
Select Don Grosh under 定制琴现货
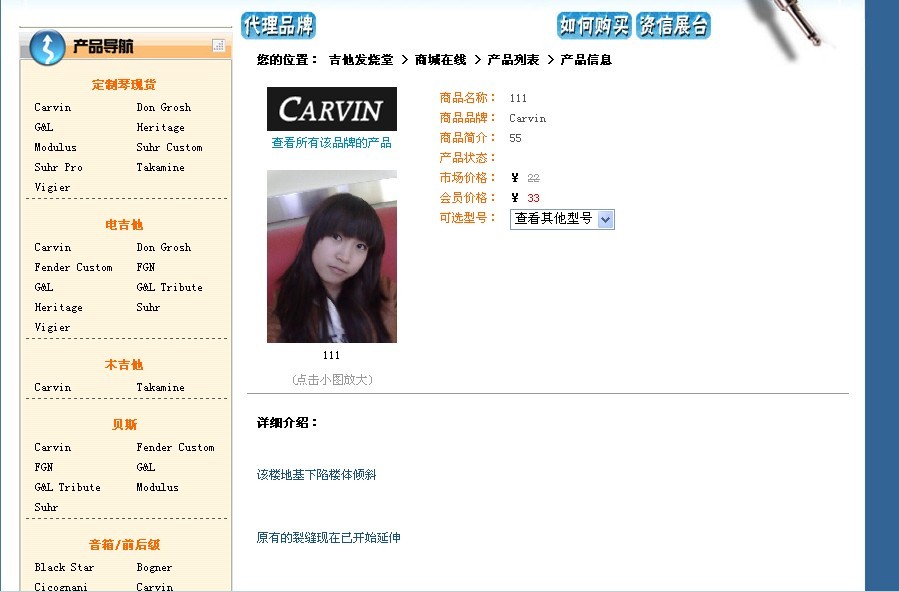coord(164,107)
